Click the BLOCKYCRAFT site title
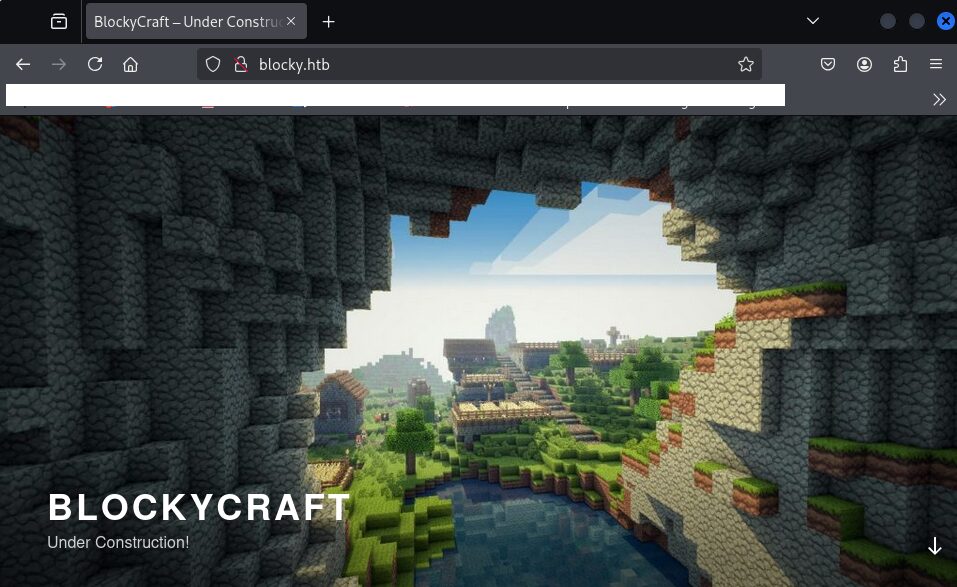Image resolution: width=957 pixels, height=587 pixels. (x=199, y=508)
